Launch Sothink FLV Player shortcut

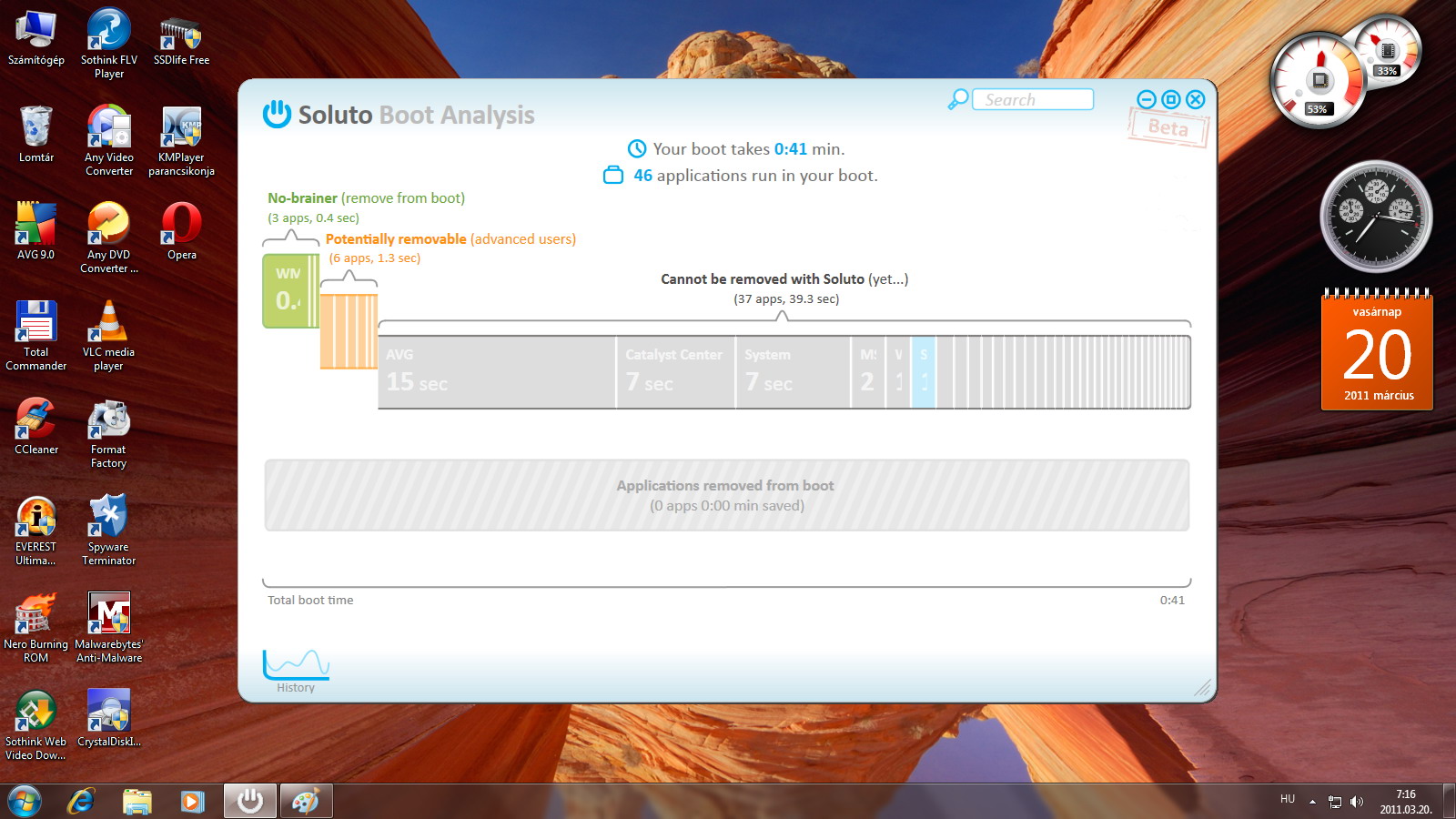pyautogui.click(x=109, y=44)
